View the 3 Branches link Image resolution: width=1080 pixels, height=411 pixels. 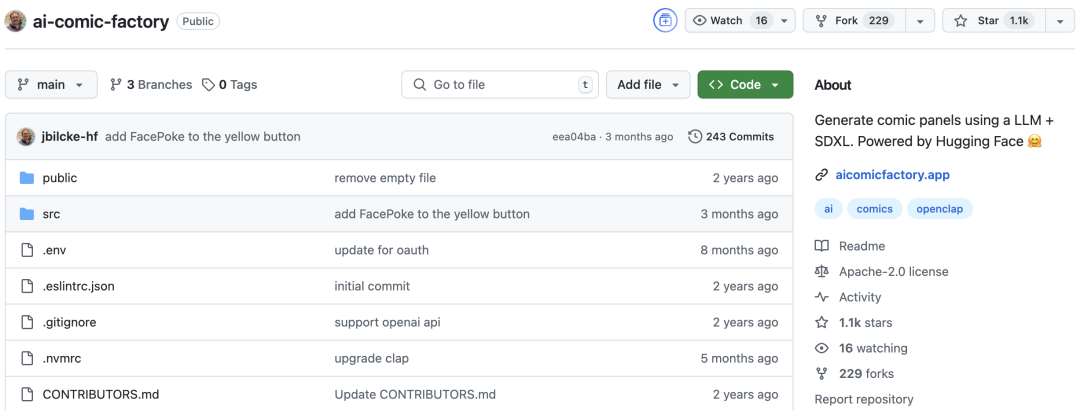(151, 85)
